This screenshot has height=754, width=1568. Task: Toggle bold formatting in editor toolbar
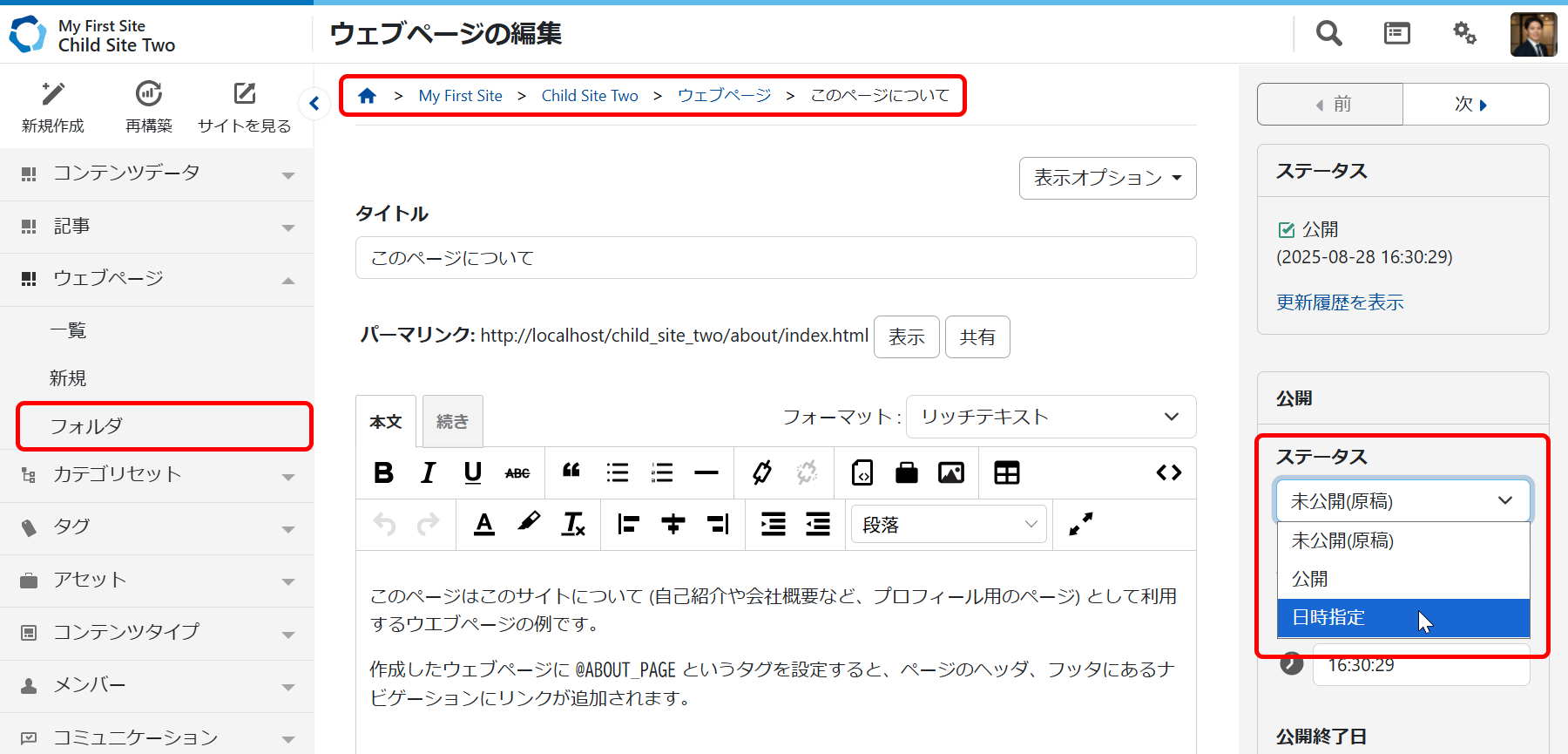point(383,472)
